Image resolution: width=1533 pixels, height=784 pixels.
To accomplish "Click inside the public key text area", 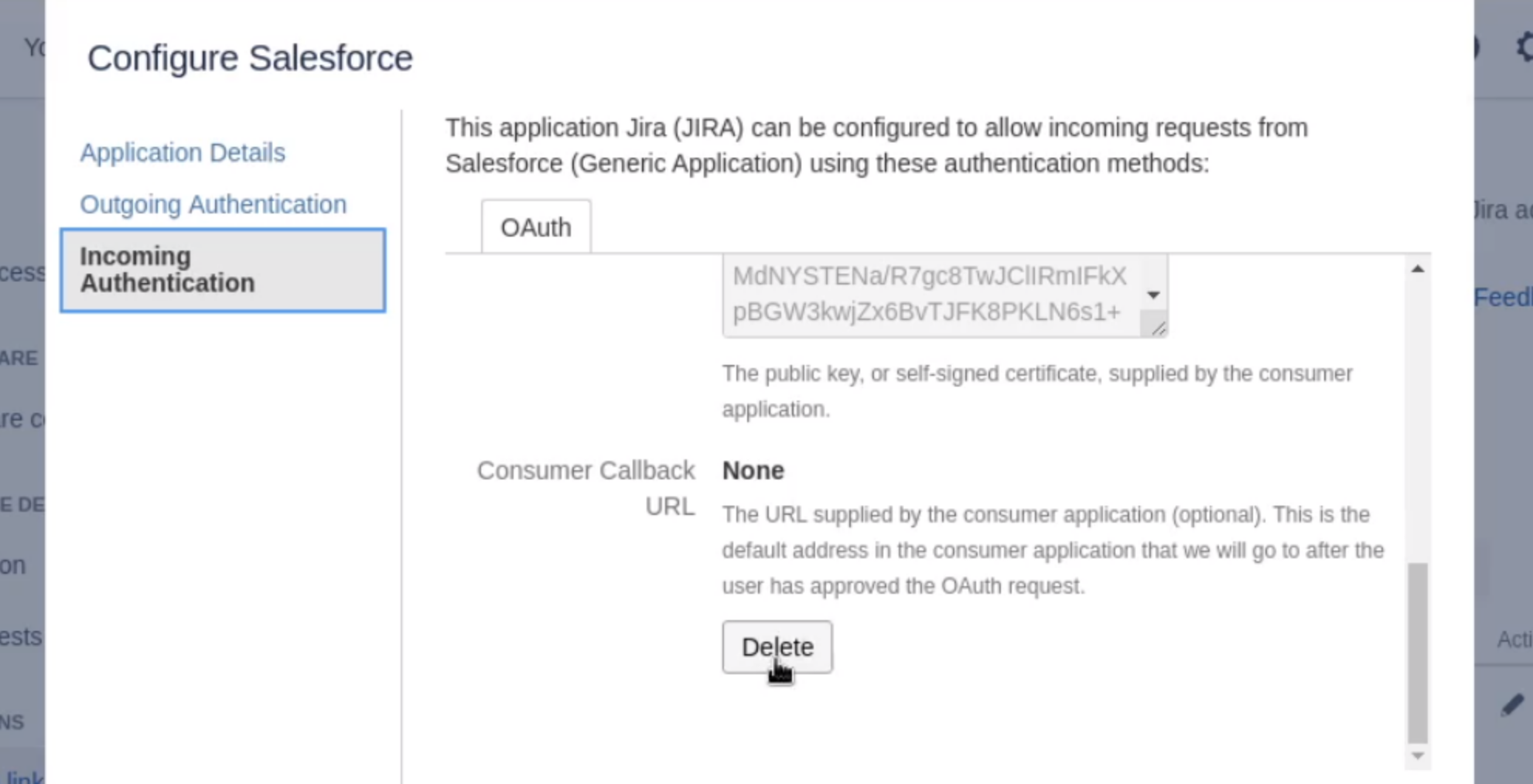I will [928, 295].
